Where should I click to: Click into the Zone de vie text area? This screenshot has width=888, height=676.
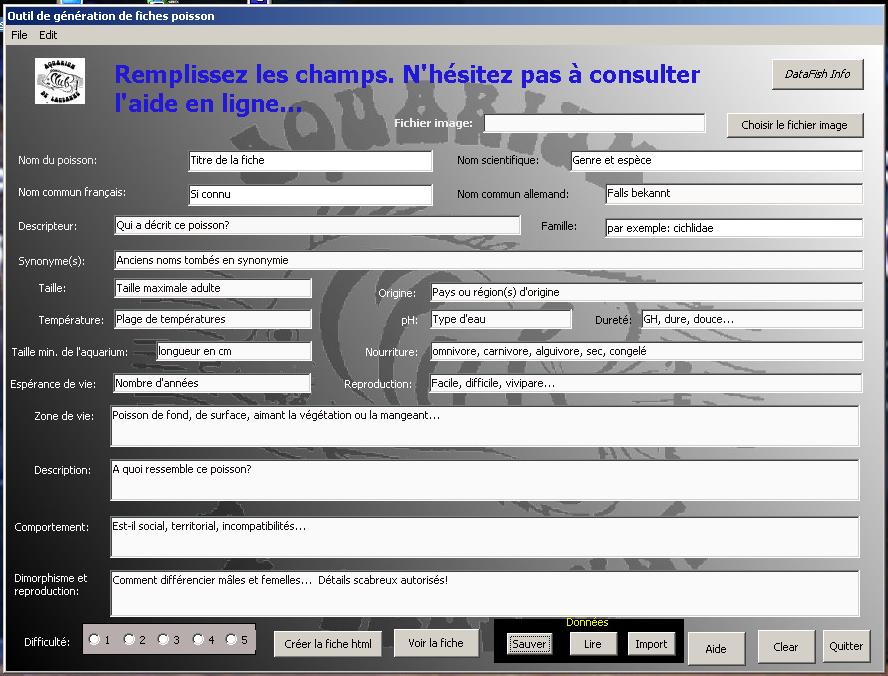pos(484,426)
